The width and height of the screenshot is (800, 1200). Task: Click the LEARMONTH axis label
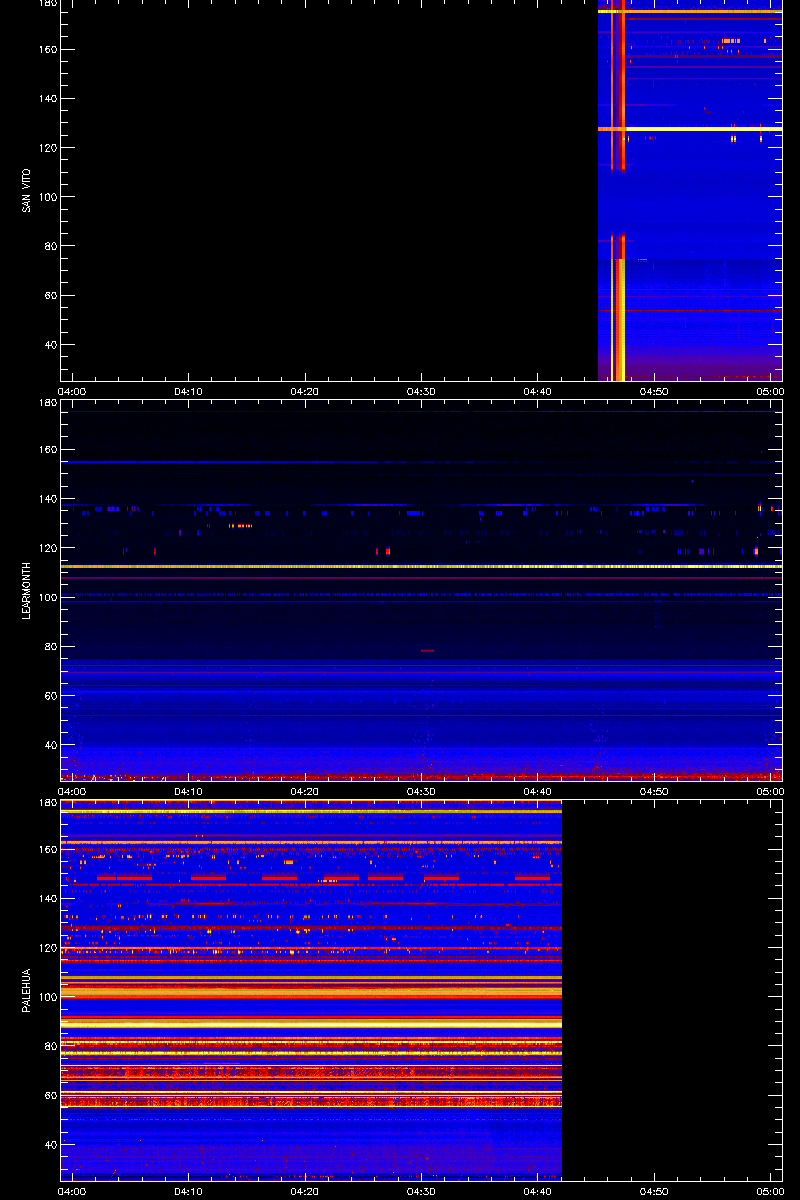point(27,589)
